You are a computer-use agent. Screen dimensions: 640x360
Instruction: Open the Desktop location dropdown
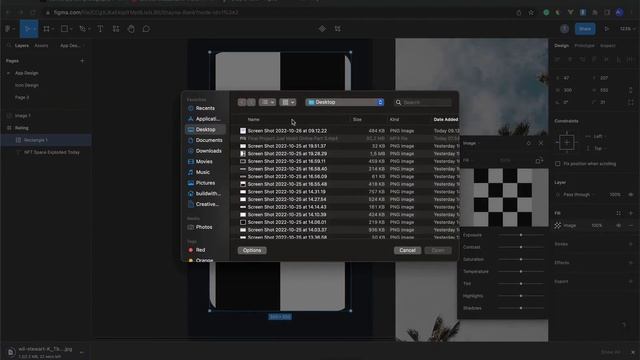[x=345, y=102]
